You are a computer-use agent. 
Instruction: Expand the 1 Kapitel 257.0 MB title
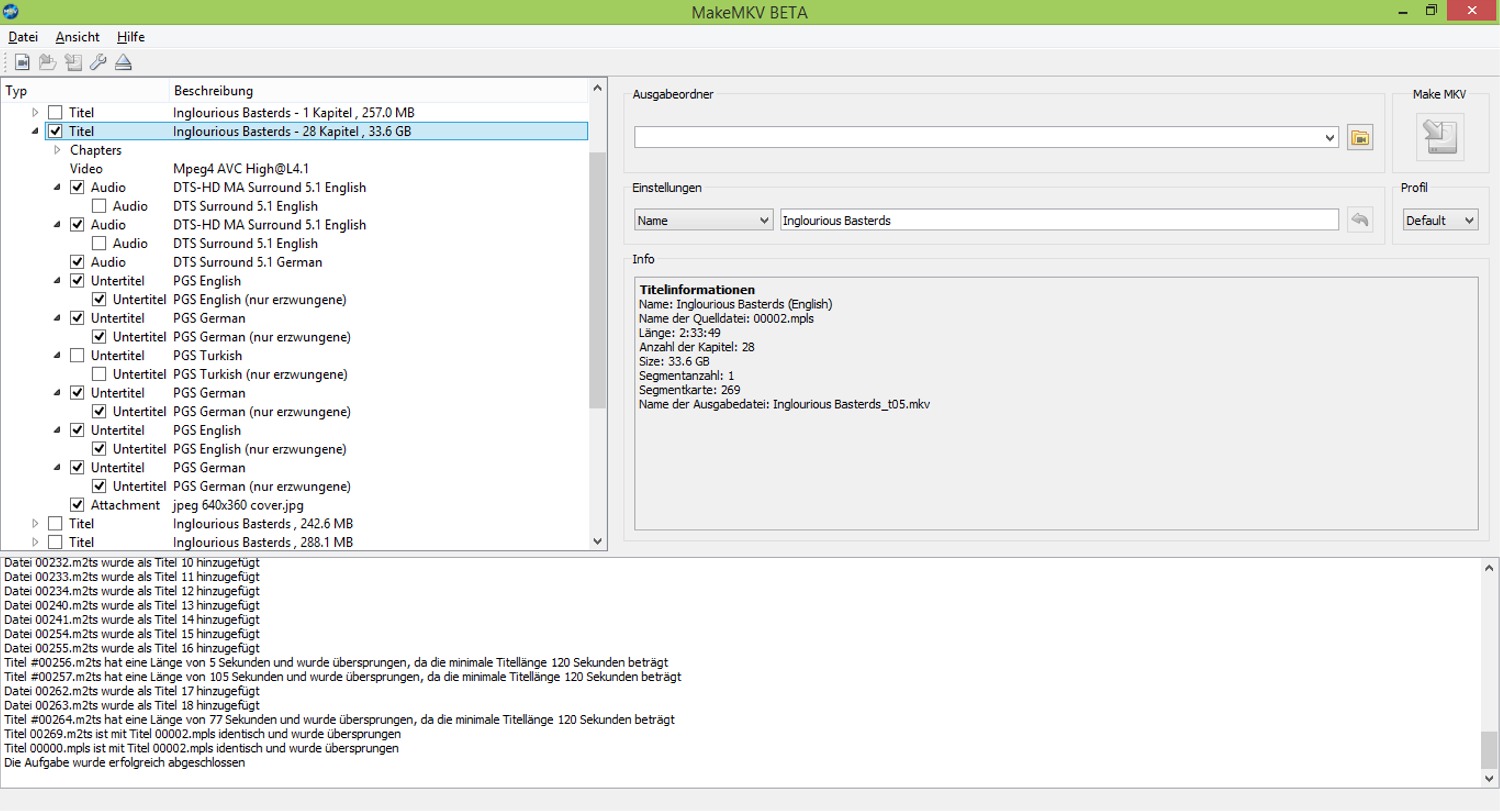point(36,113)
